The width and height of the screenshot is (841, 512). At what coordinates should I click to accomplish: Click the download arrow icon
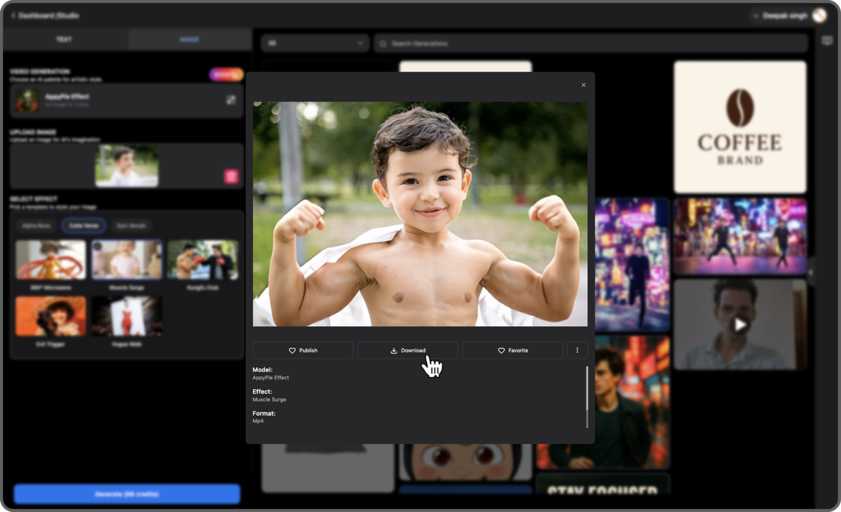(x=394, y=351)
